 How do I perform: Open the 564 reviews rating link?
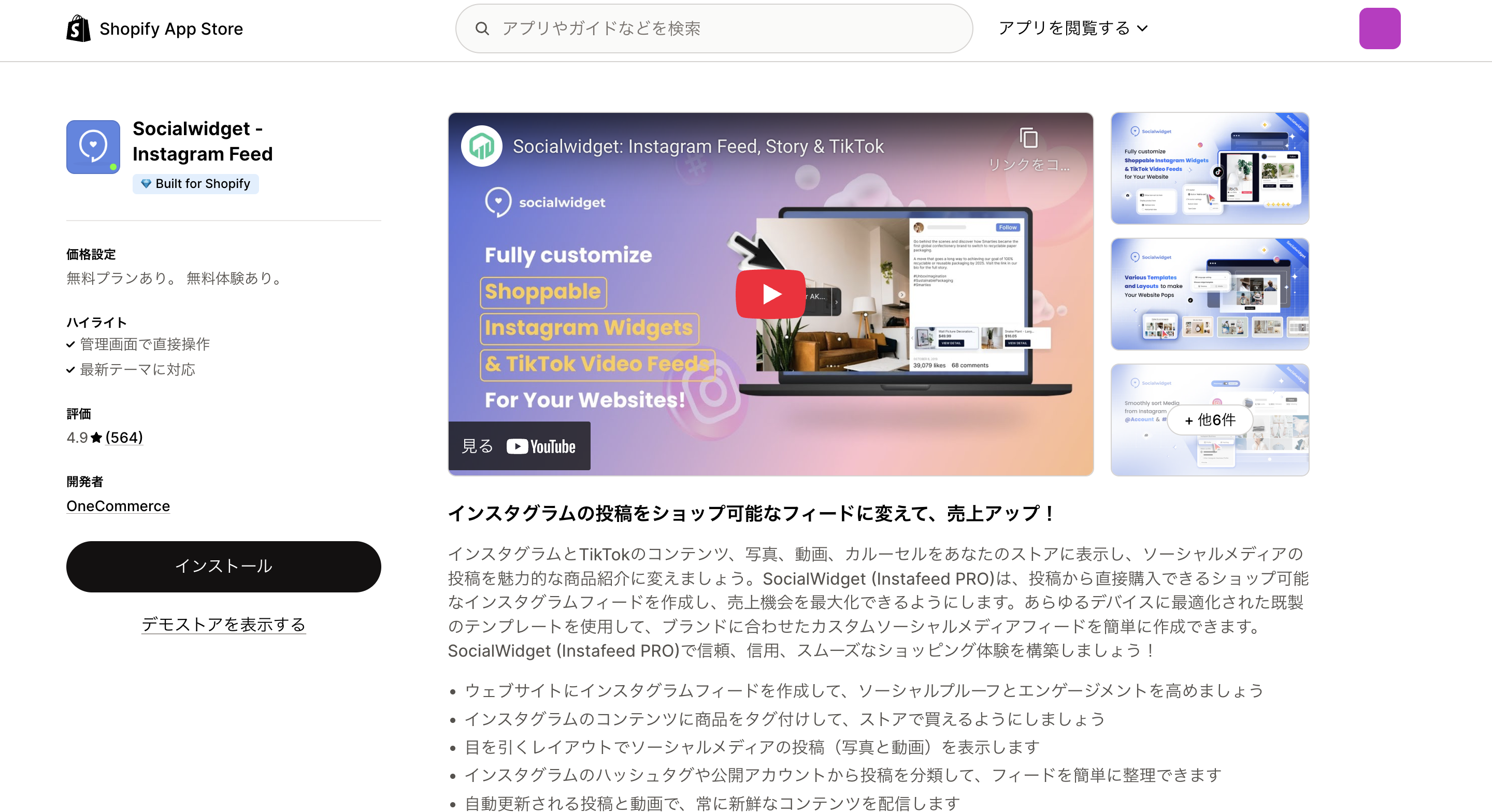(124, 437)
